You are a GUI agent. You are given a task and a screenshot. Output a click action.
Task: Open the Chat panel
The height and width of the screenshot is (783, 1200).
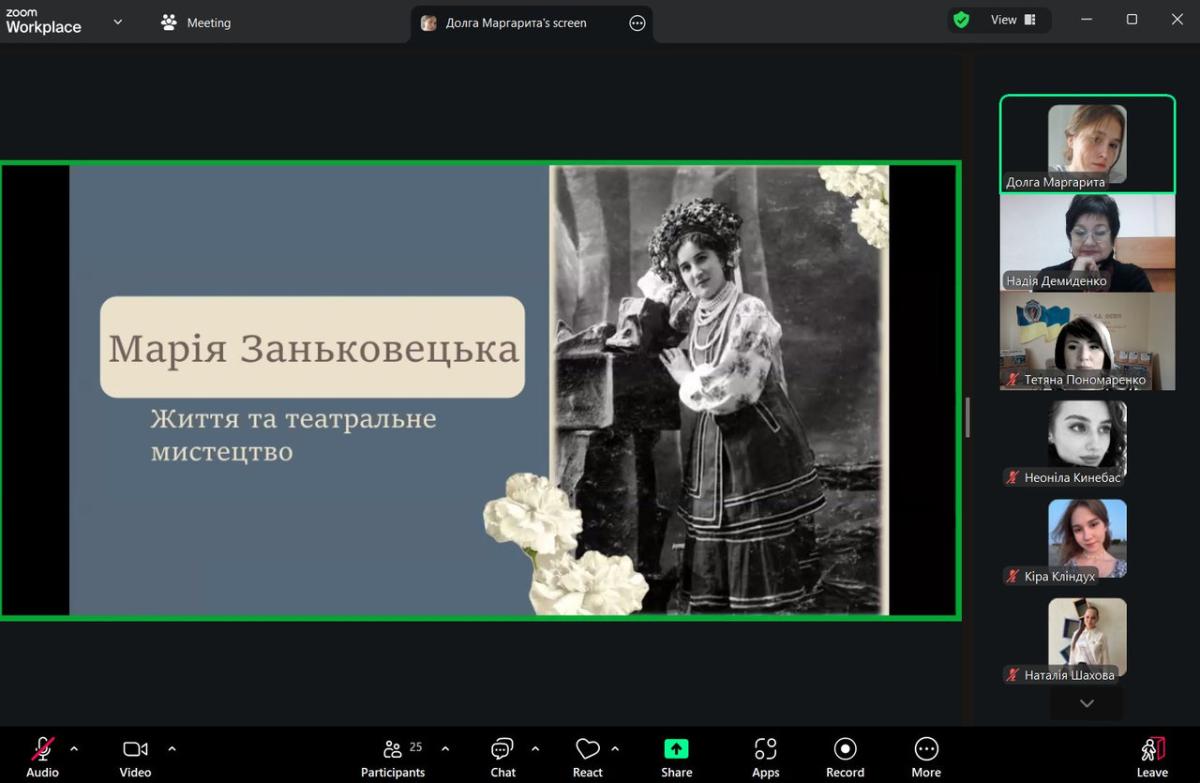pyautogui.click(x=502, y=756)
